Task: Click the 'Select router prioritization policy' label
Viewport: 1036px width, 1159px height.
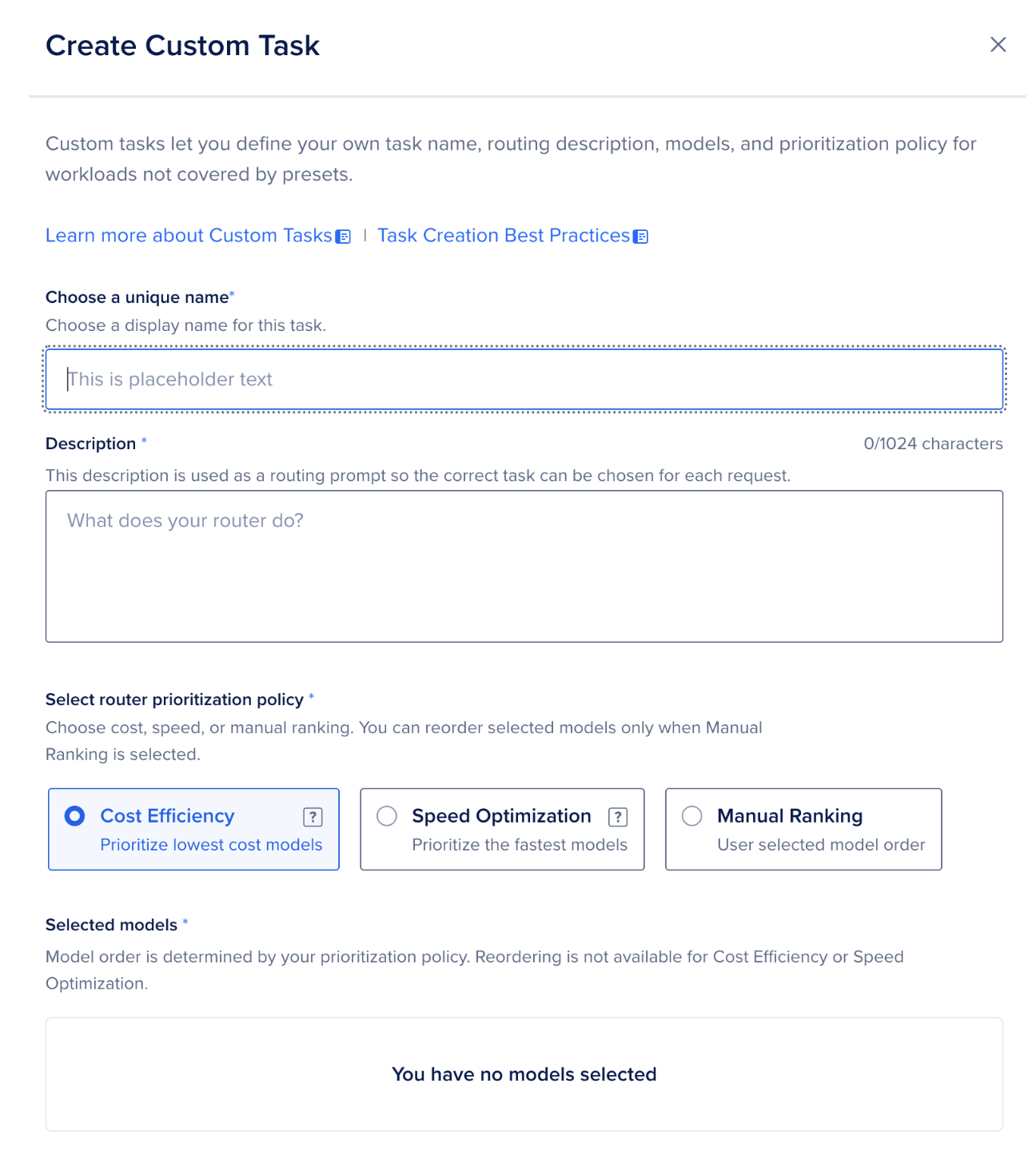Action: [174, 699]
